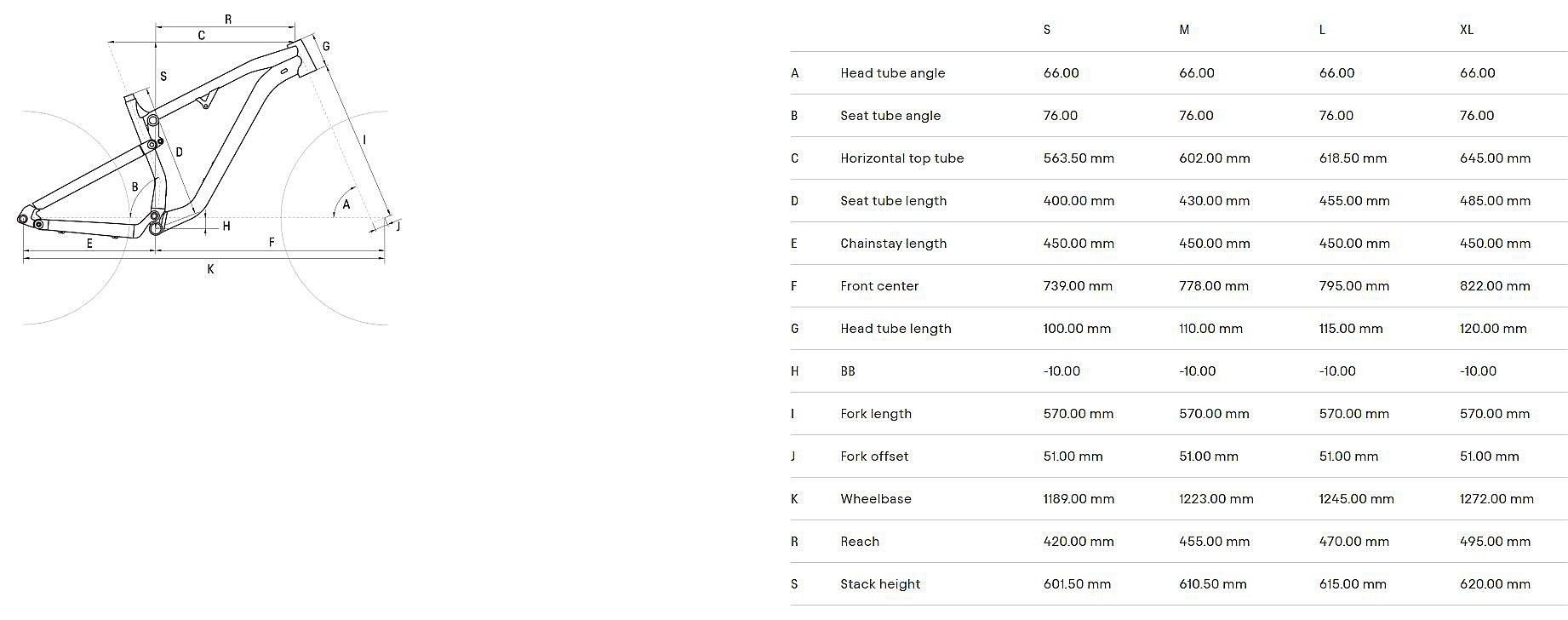1568x620 pixels.
Task: Click the "Horizontal top tube" row label
Action: (x=901, y=158)
